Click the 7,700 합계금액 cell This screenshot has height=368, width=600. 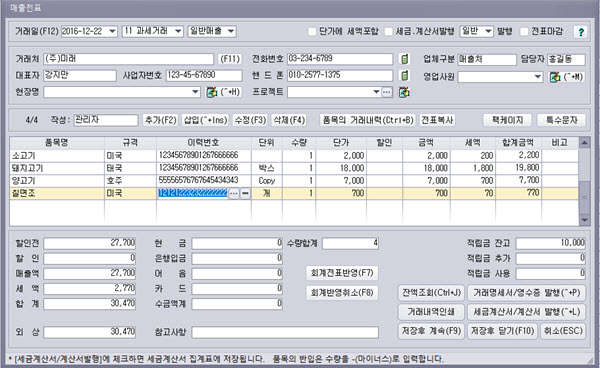[x=518, y=181]
